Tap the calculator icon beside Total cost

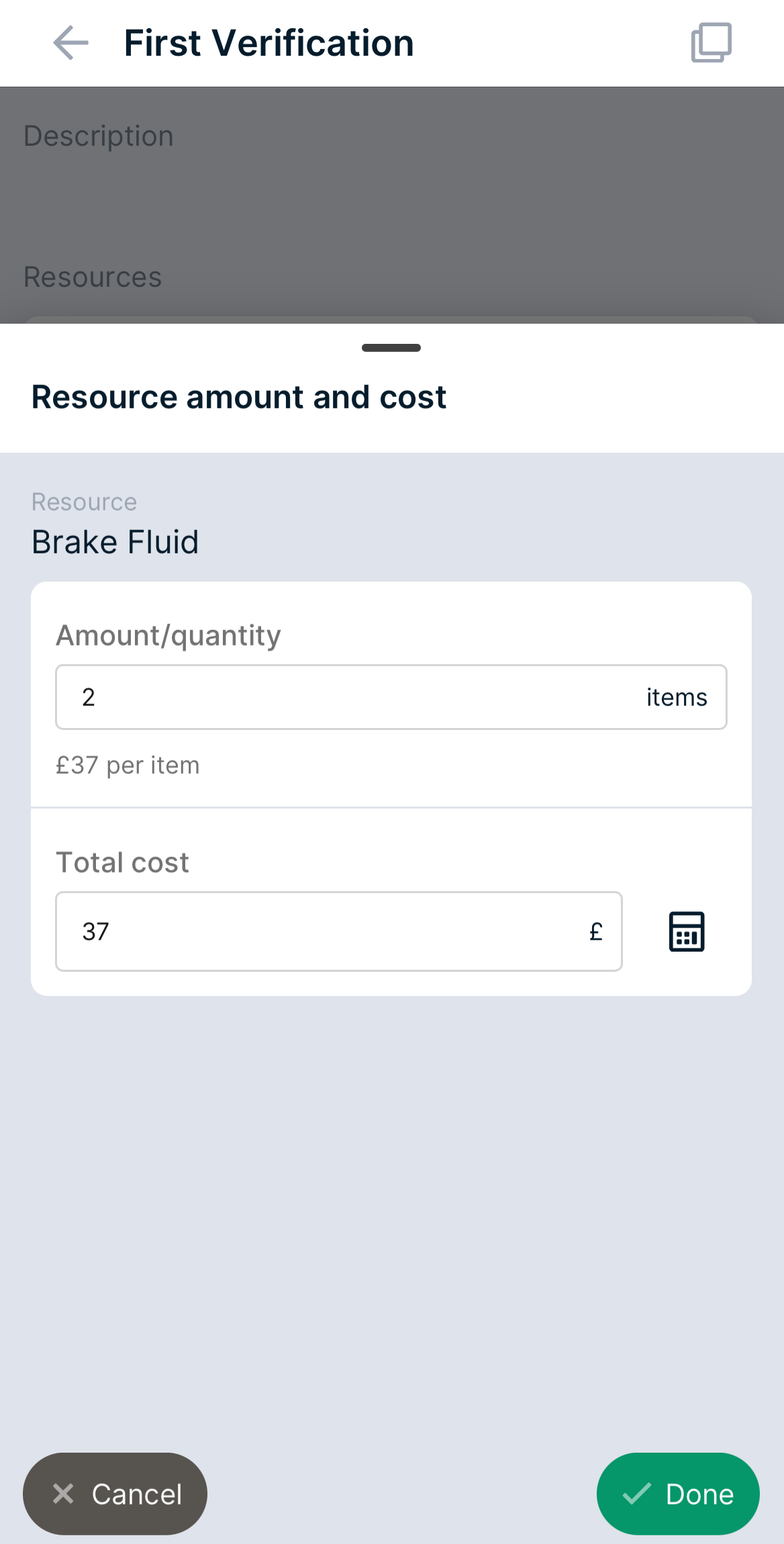pos(686,932)
